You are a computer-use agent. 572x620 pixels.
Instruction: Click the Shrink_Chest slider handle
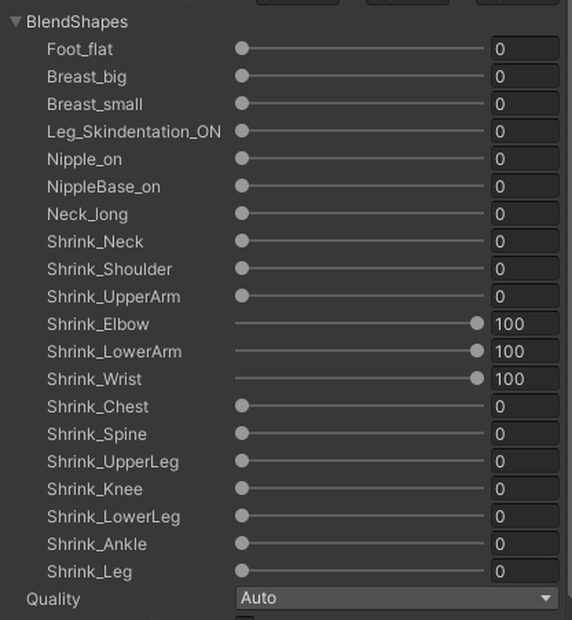coord(242,406)
